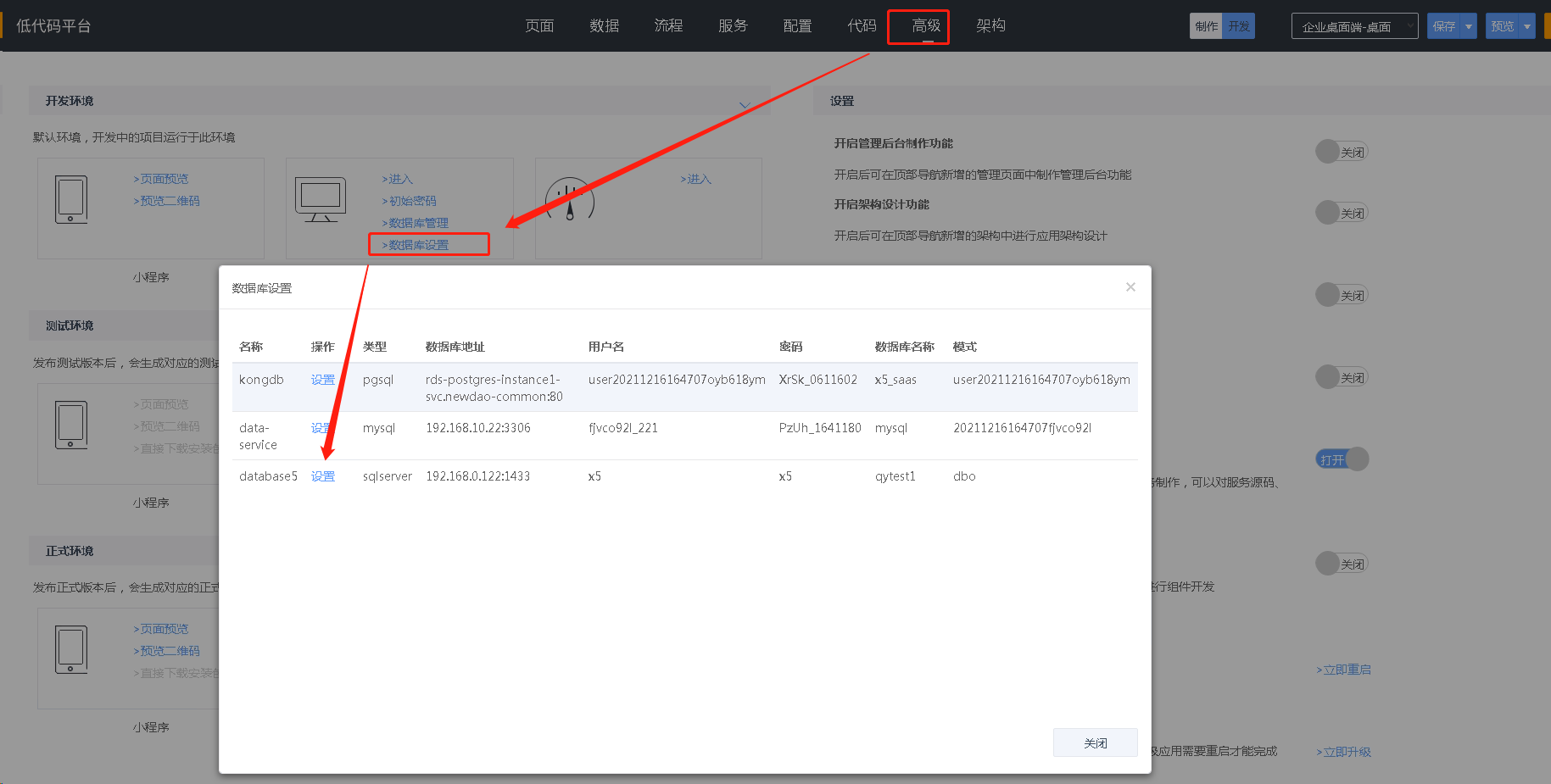Image resolution: width=1551 pixels, height=784 pixels.
Task: Toggle 开启管理后台制作功能 switch
Action: (x=1342, y=152)
